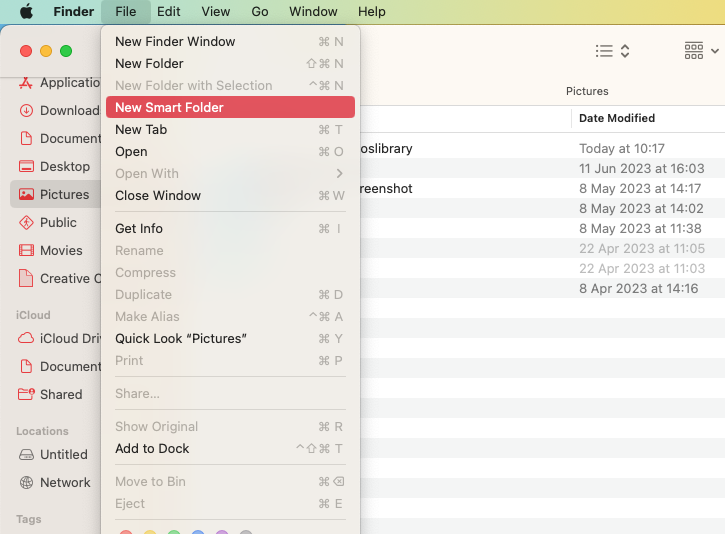The image size is (725, 534).
Task: Choose New Finder Window
Action: click(230, 42)
